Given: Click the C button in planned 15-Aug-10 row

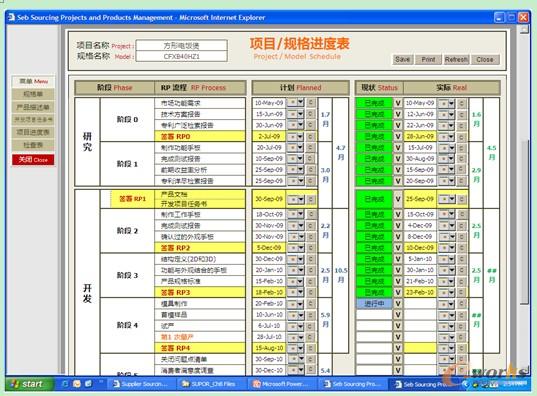Looking at the screenshot, I should [310, 348].
